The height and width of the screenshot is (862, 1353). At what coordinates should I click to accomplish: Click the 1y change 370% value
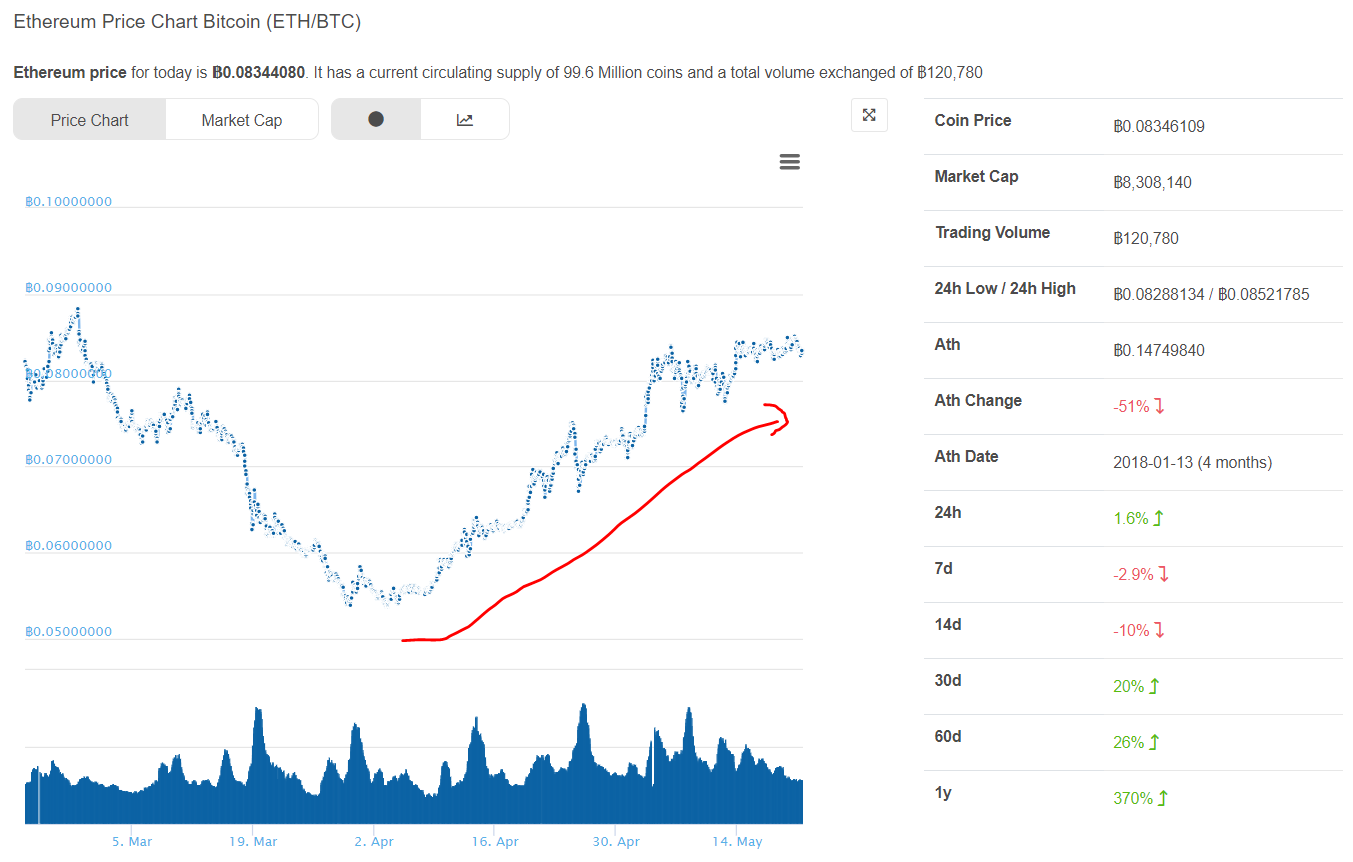pyautogui.click(x=1140, y=799)
